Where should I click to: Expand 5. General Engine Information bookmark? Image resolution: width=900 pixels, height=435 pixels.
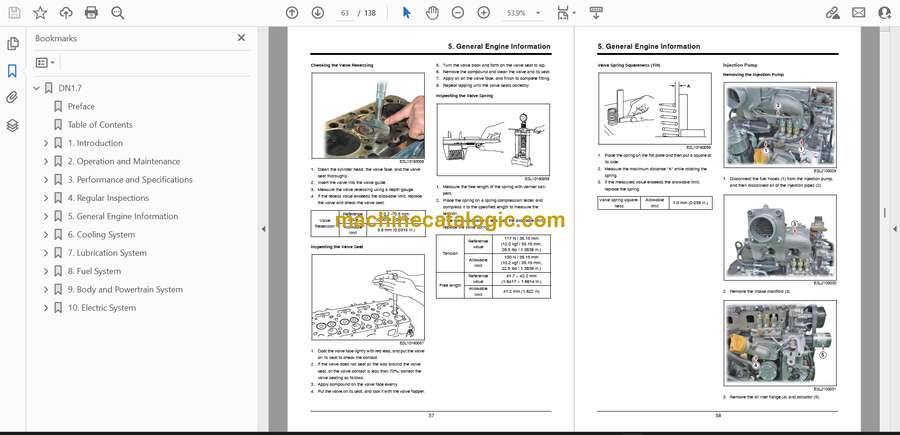[46, 216]
